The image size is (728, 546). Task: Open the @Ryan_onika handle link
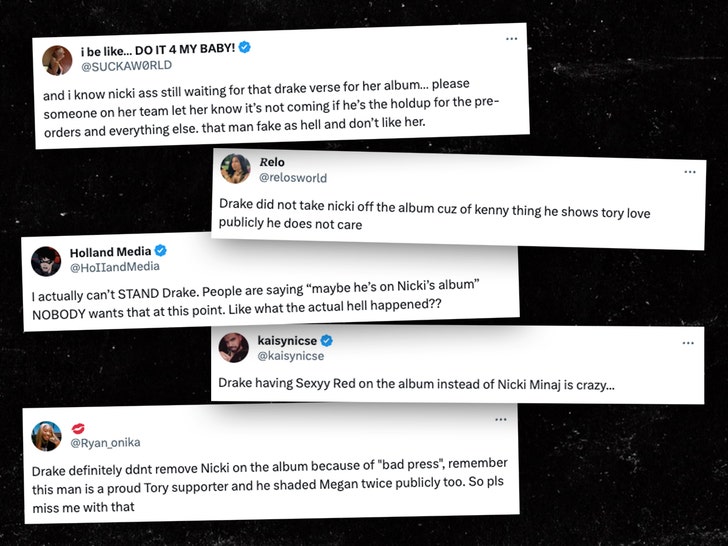coord(105,443)
